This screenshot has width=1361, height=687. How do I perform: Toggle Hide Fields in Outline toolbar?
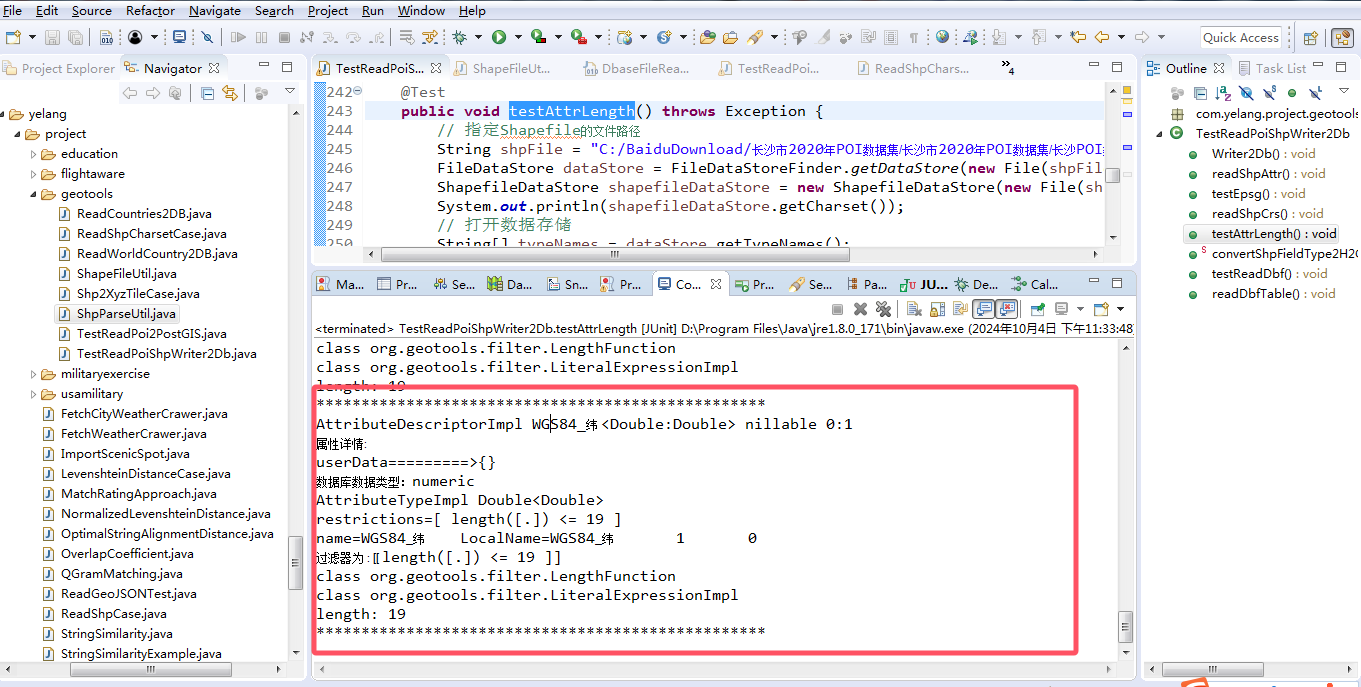tap(1246, 93)
